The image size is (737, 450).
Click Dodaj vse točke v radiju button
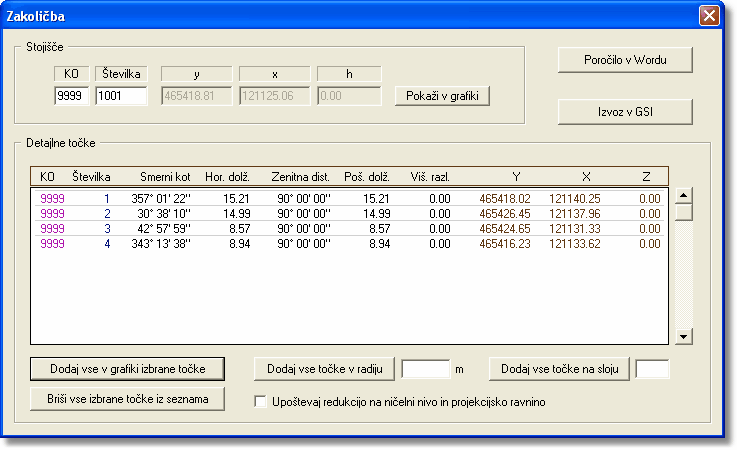coord(324,369)
